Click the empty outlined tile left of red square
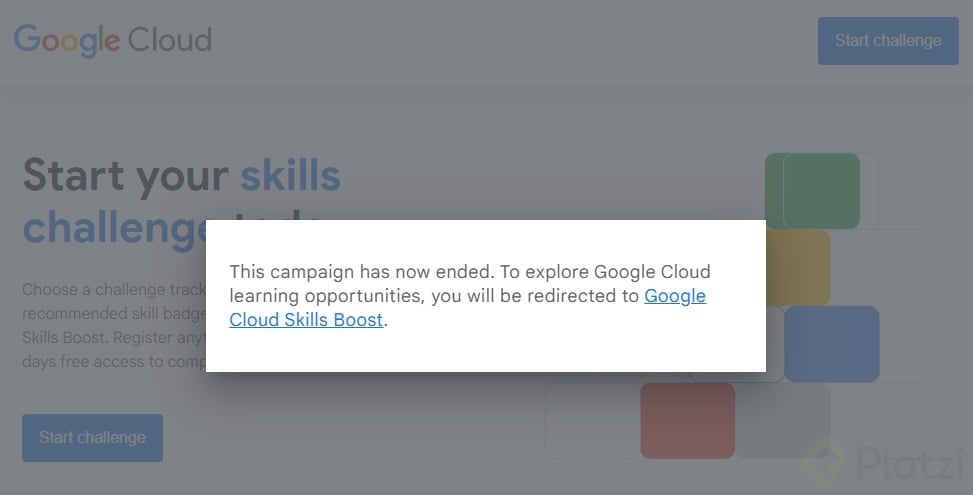Viewport: 973px width, 495px height. 592,420
